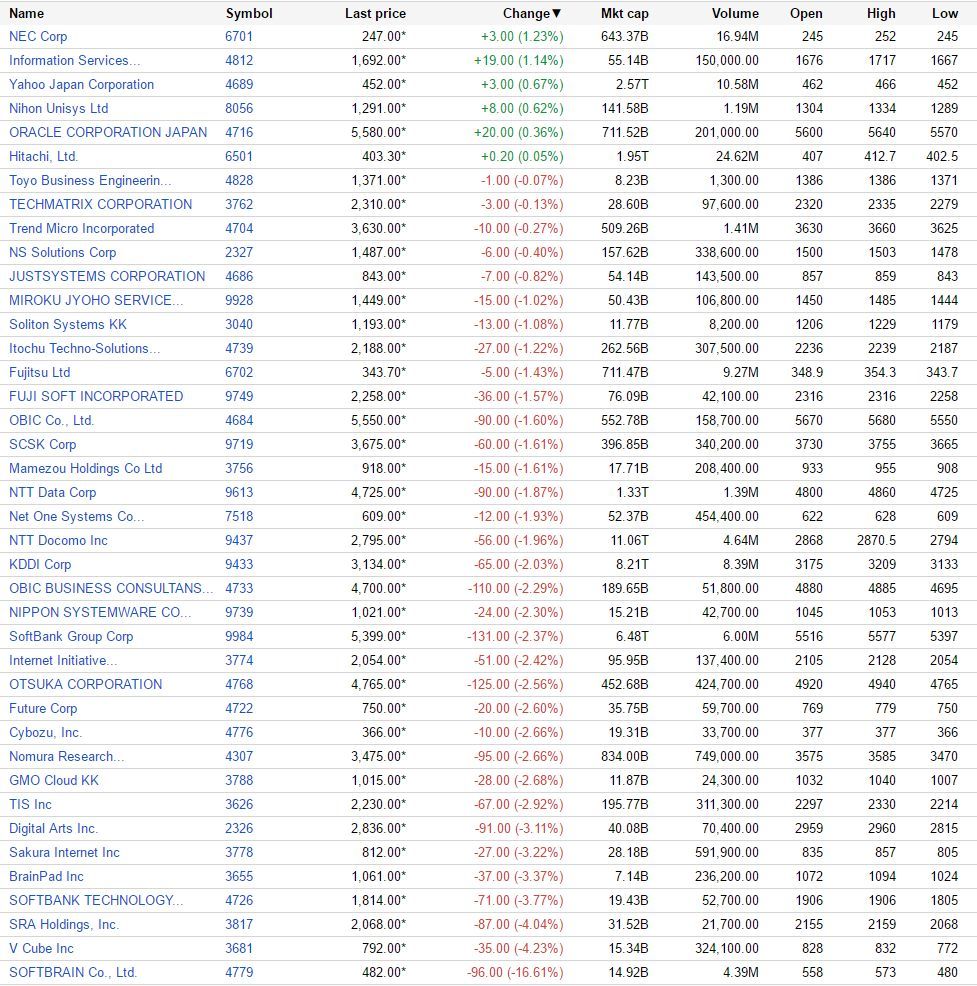Screen dimensions: 977x986
Task: Click ticker symbol 4689
Action: click(x=239, y=84)
